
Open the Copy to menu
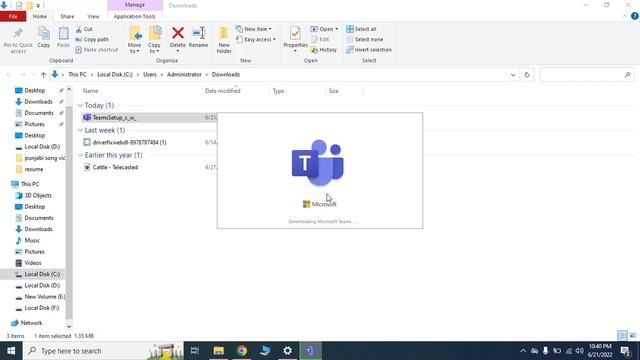point(154,40)
